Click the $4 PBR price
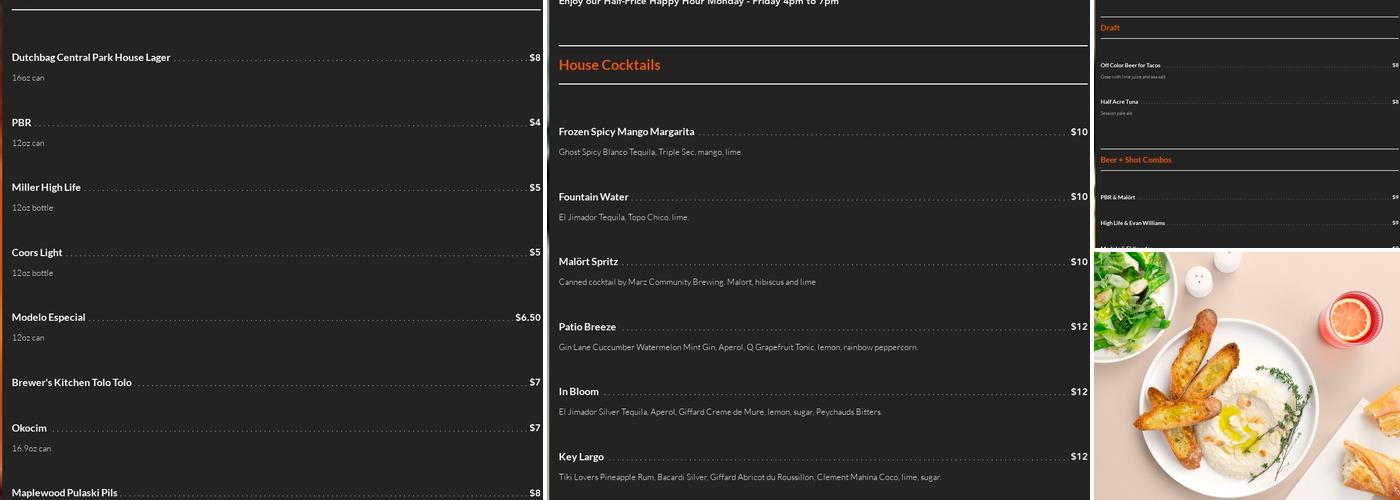This screenshot has height=500, width=1400. pos(535,123)
